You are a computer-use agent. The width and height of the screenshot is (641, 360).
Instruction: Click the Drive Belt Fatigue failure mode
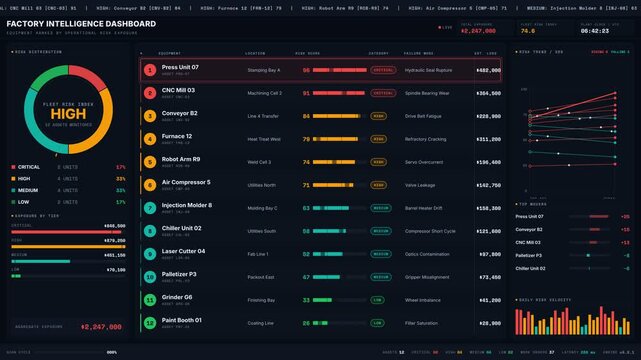423,116
